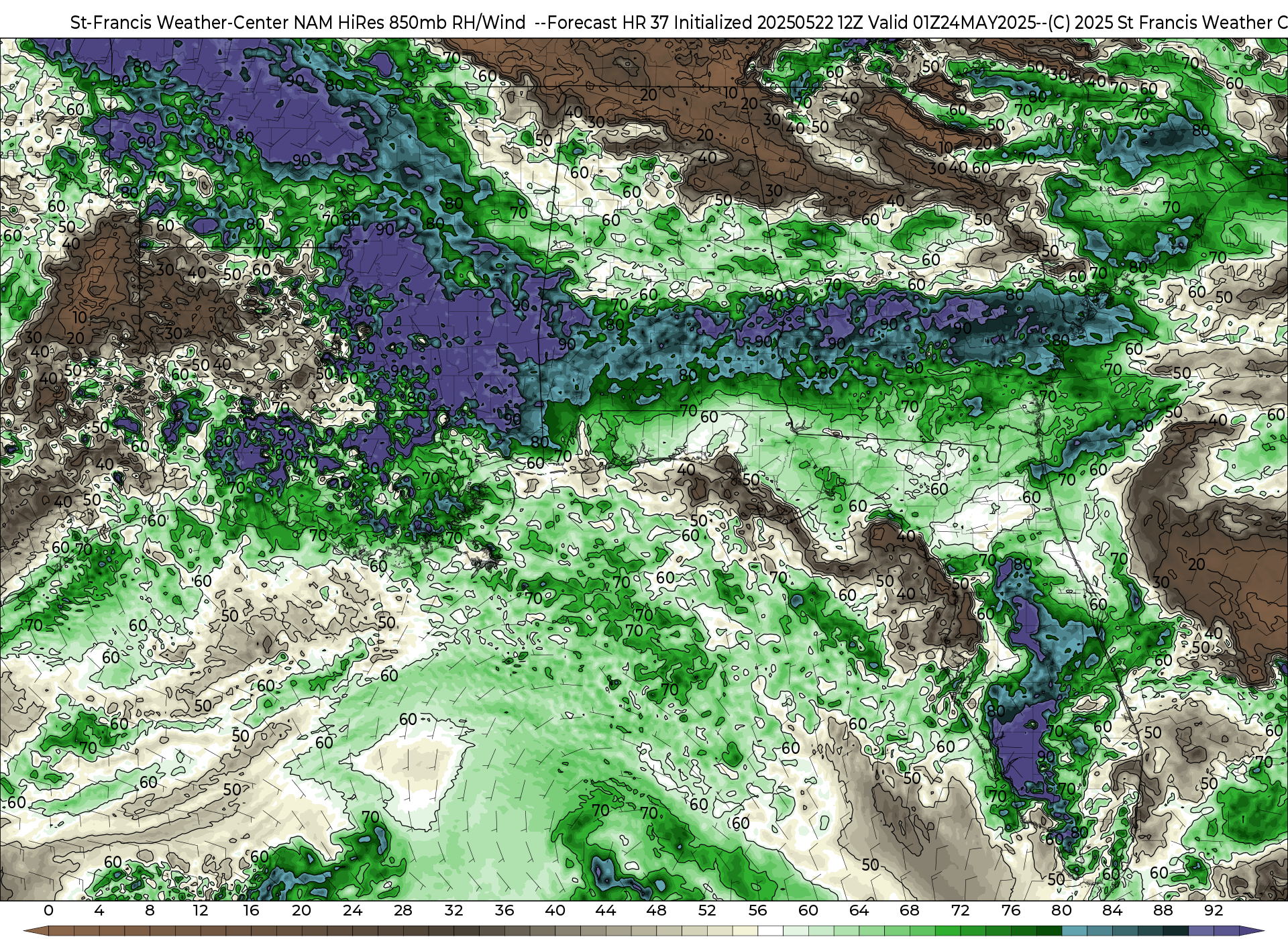The image size is (1288, 939).
Task: Click the color scale label '24'
Action: (352, 910)
